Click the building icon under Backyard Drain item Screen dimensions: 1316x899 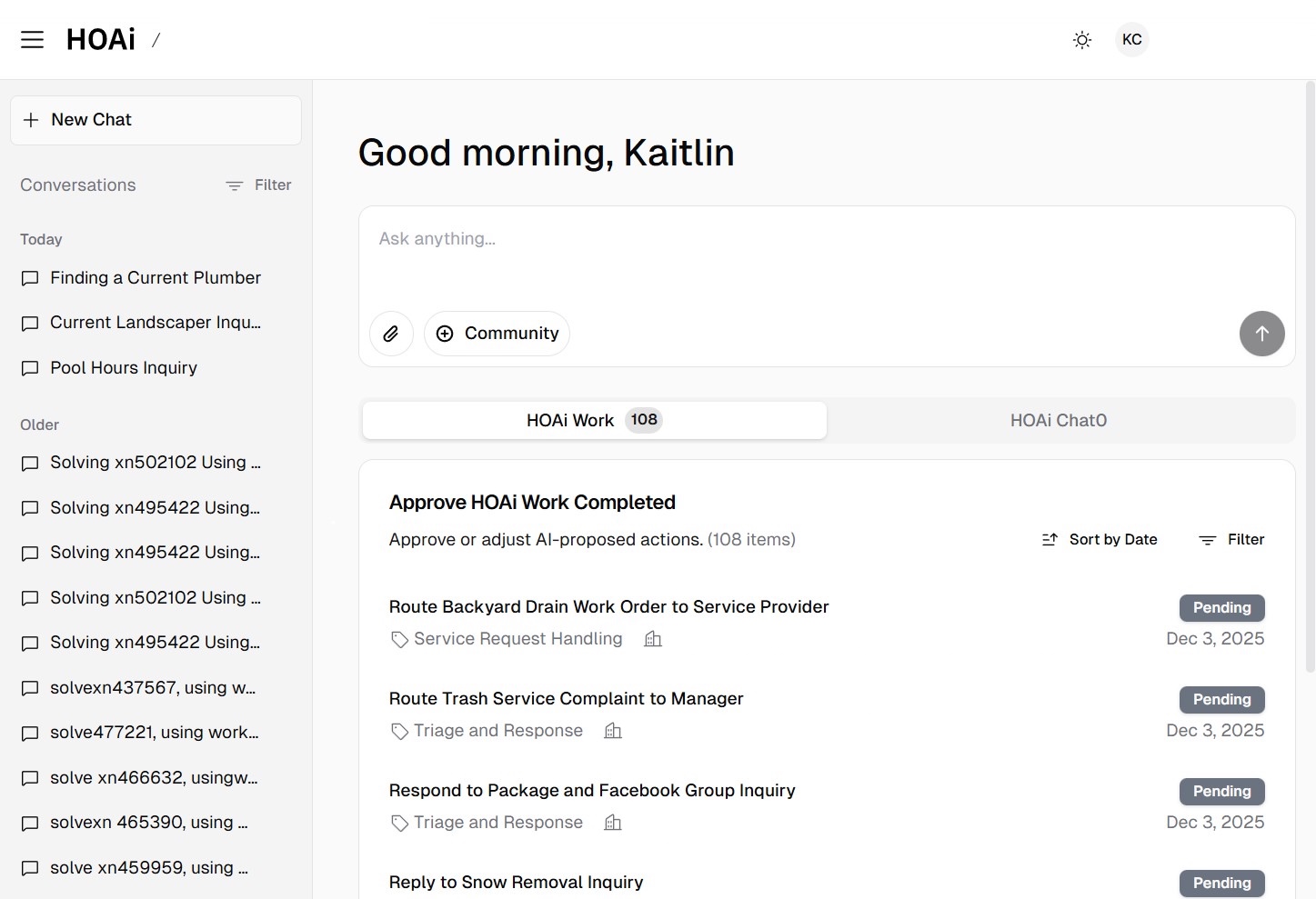coord(653,639)
